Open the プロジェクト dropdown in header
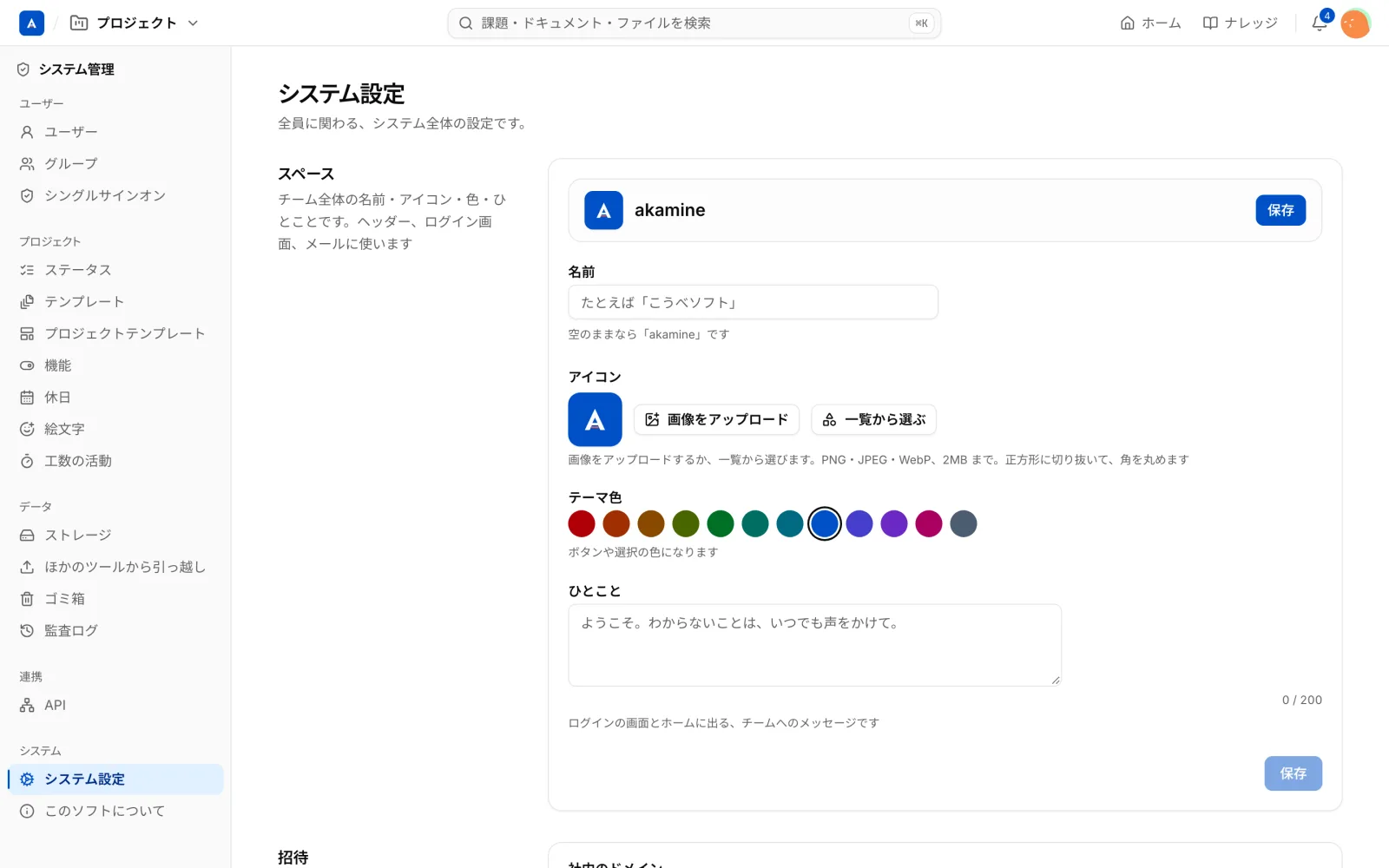This screenshot has width=1389, height=868. point(135,23)
